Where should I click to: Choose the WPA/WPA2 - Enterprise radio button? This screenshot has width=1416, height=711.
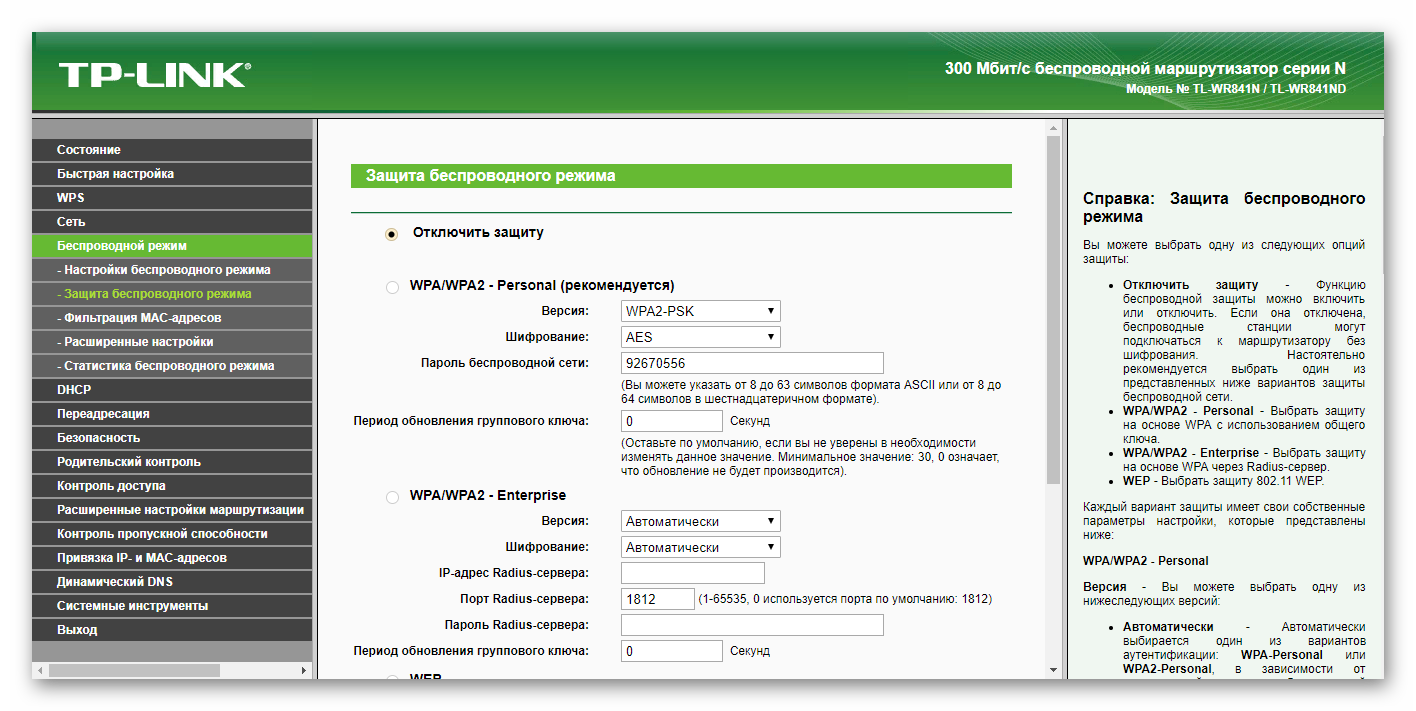pos(392,497)
